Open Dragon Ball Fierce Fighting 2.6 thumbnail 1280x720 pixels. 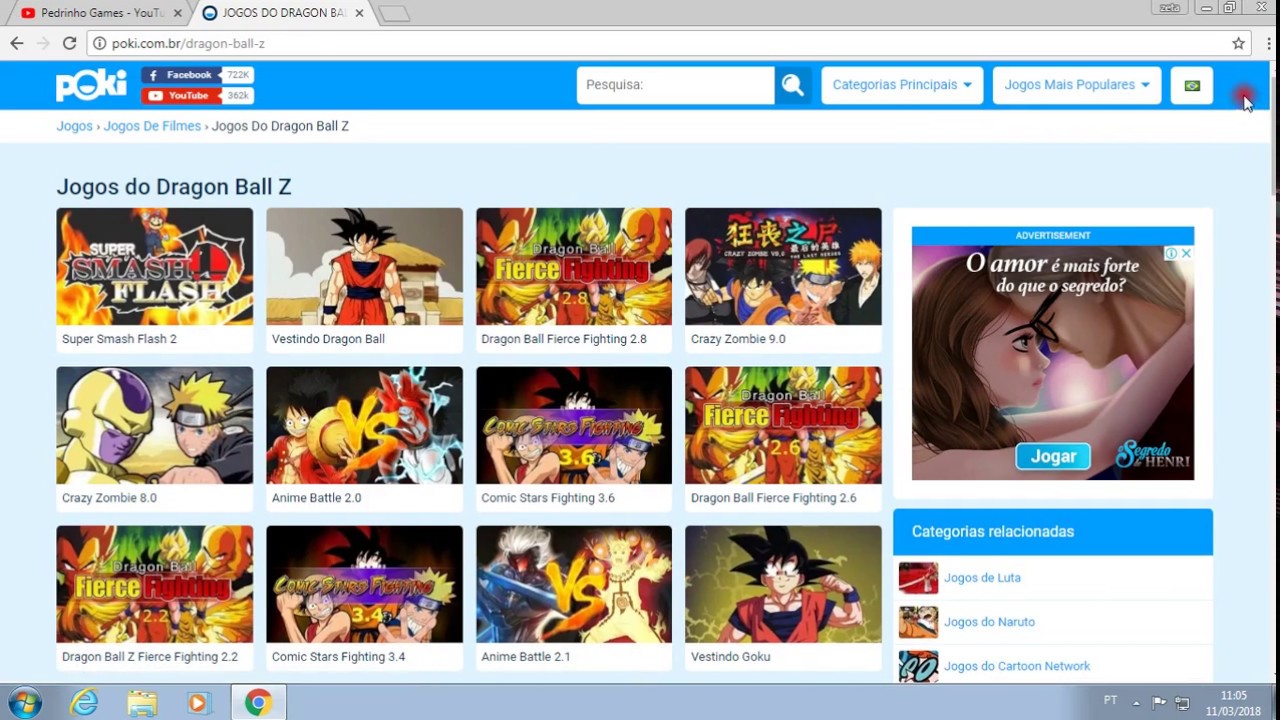coord(783,425)
